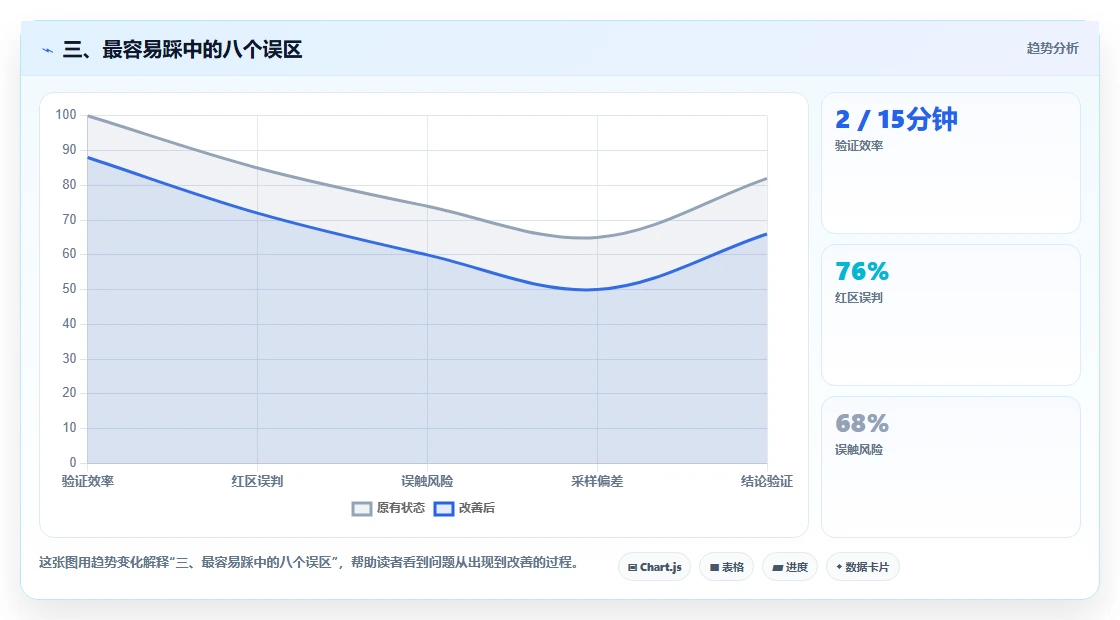Click the 验证效率 label in the stat card
This screenshot has width=1120, height=620.
pos(859,146)
